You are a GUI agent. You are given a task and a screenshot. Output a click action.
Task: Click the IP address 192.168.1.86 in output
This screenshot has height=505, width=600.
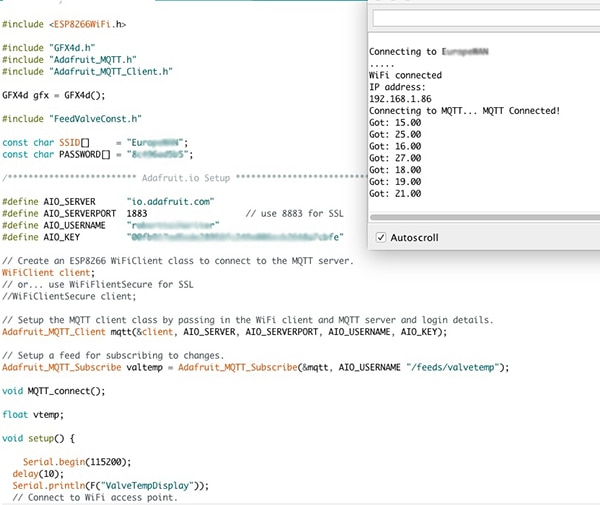tap(400, 98)
